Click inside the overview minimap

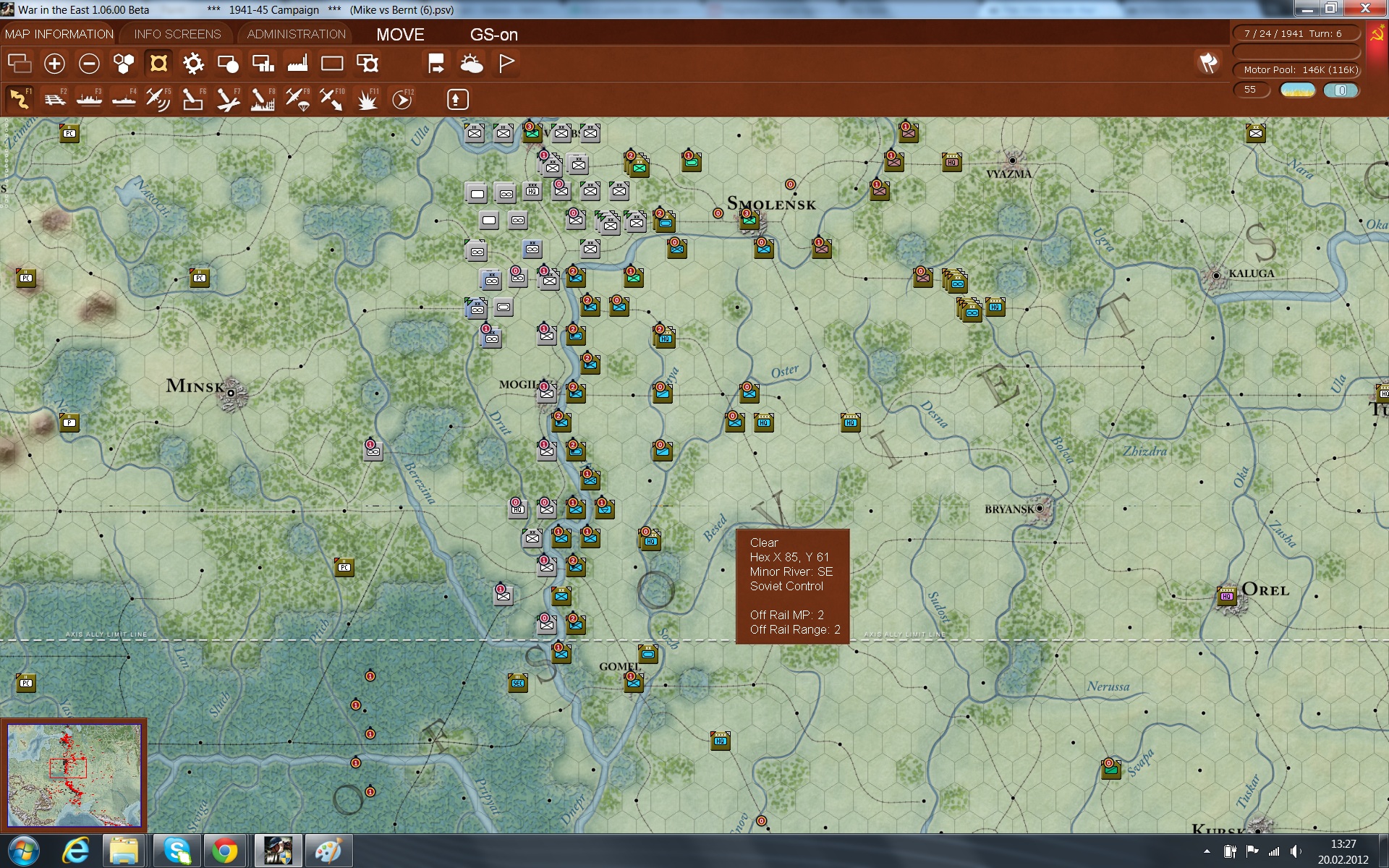74,775
